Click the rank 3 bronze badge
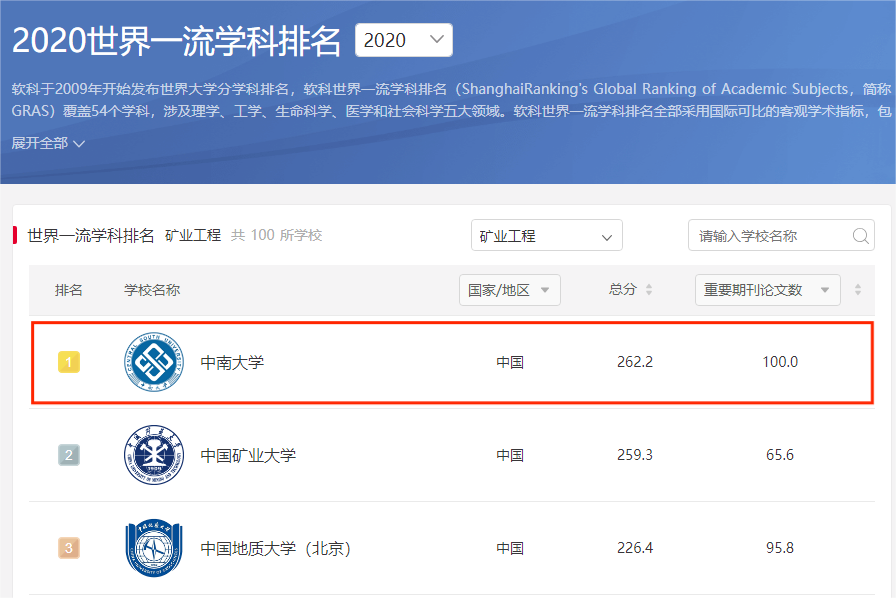The height and width of the screenshot is (598, 896). tap(69, 548)
